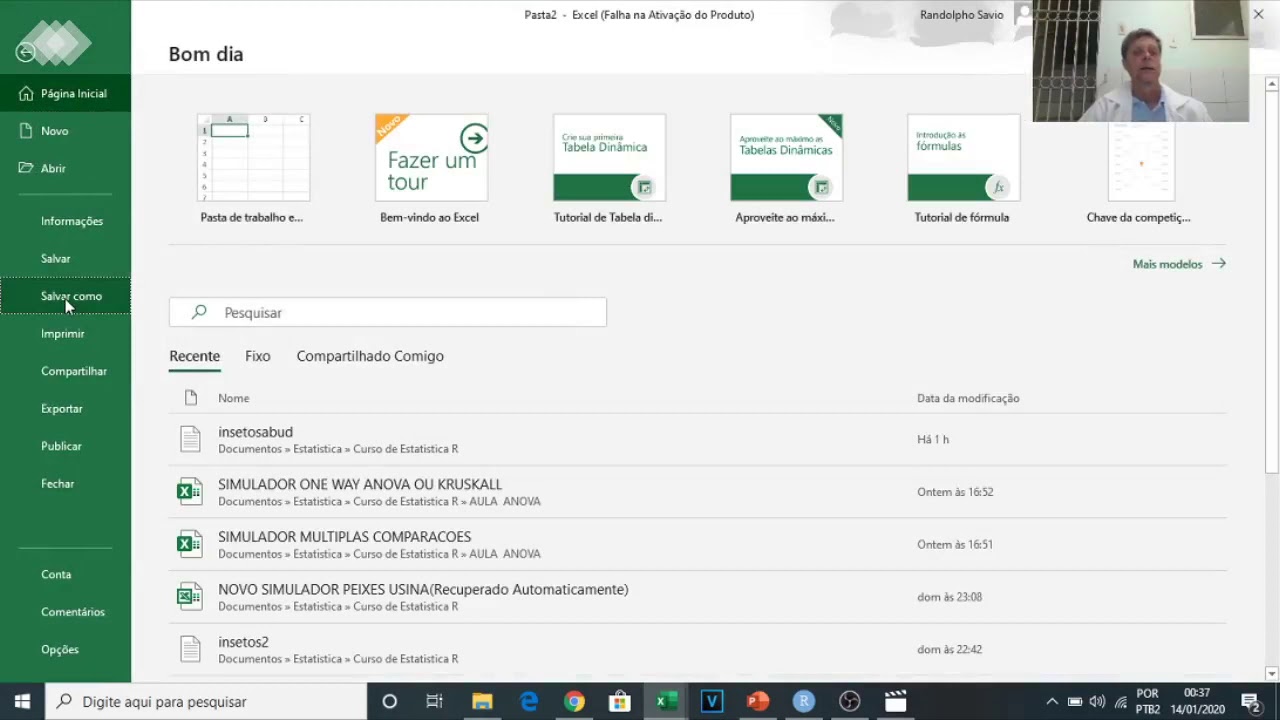Screen dimensions: 1280x720
Task: Click the volume icon in system tray
Action: pyautogui.click(x=1097, y=701)
